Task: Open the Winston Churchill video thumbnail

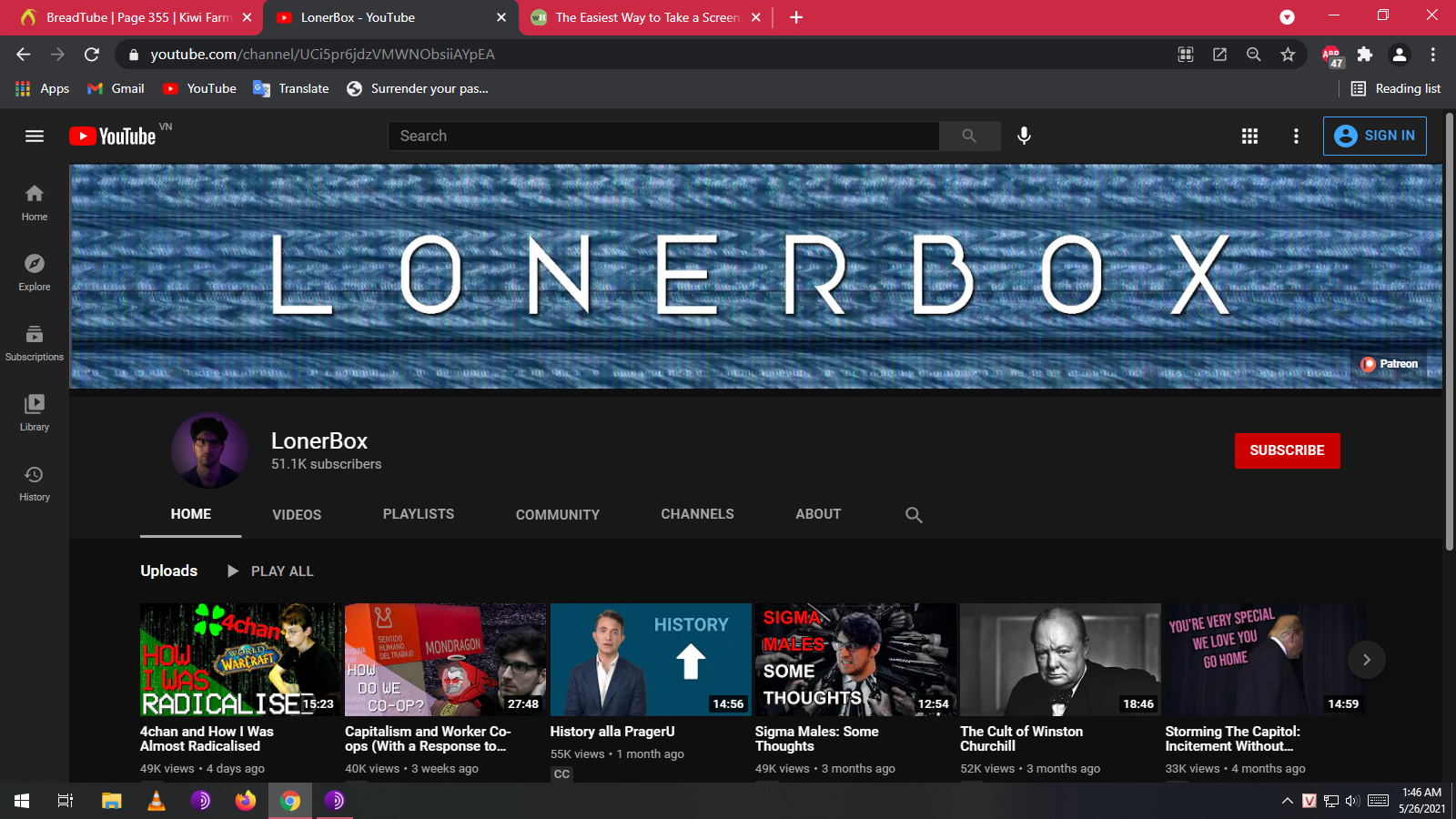Action: pos(1060,660)
